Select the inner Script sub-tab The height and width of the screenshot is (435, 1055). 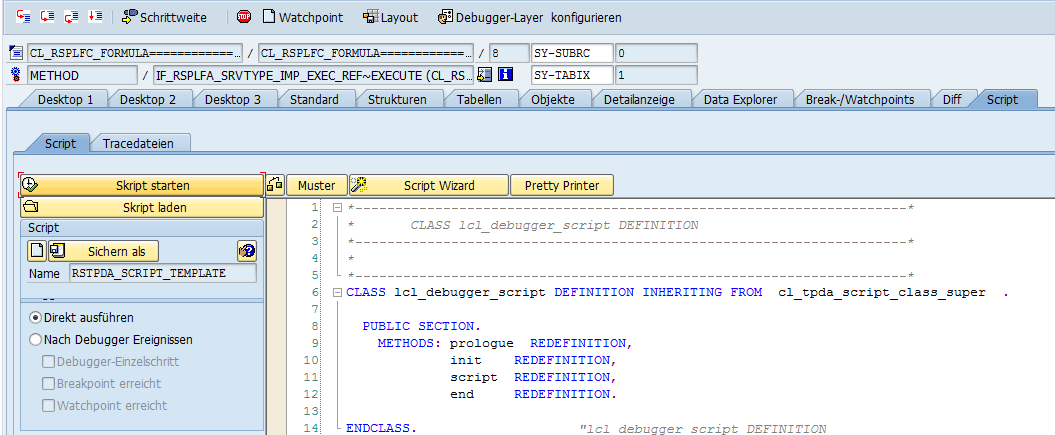[61, 143]
